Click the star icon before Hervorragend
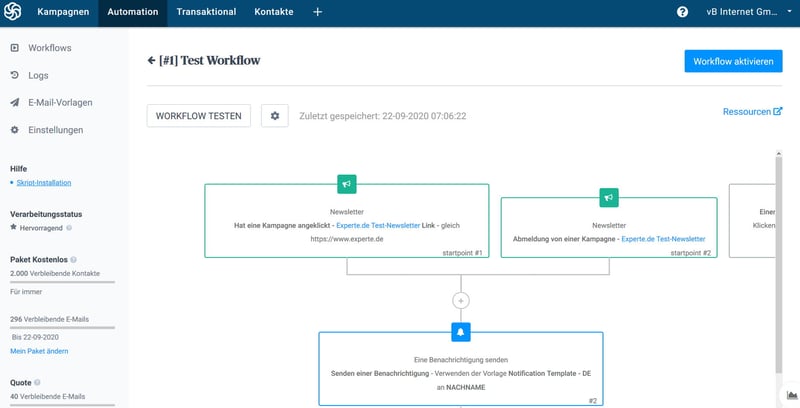800x408 pixels. coord(14,227)
